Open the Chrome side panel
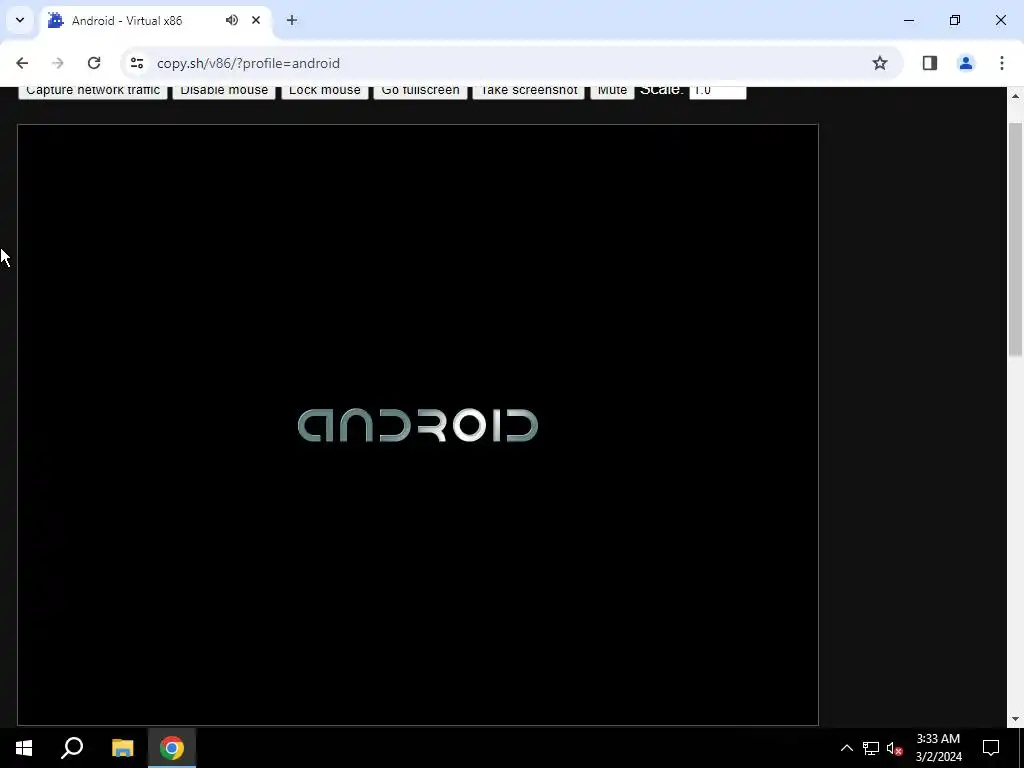Viewport: 1024px width, 768px height. pyautogui.click(x=929, y=63)
